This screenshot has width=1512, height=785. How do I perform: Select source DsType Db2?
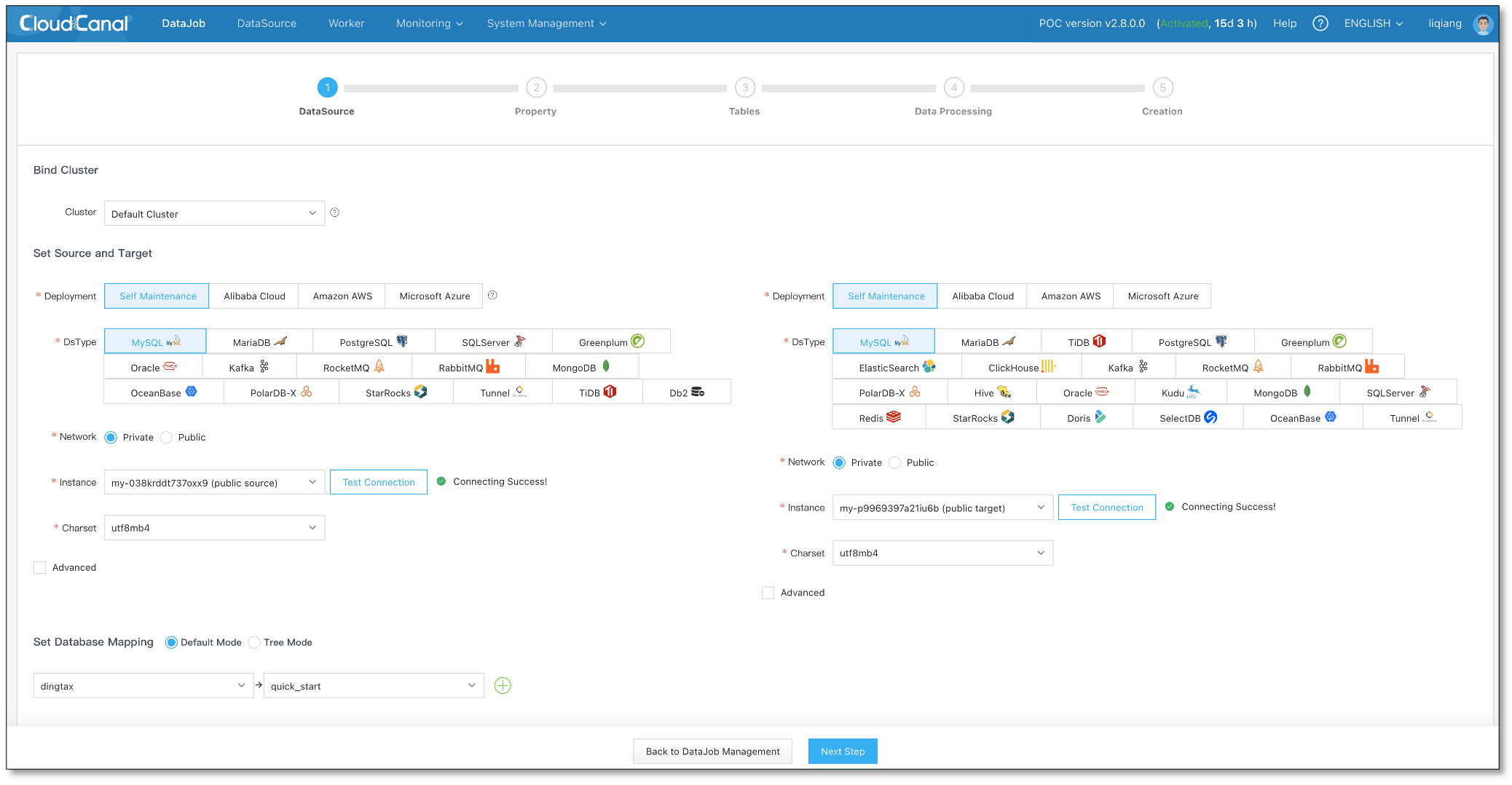click(x=687, y=392)
